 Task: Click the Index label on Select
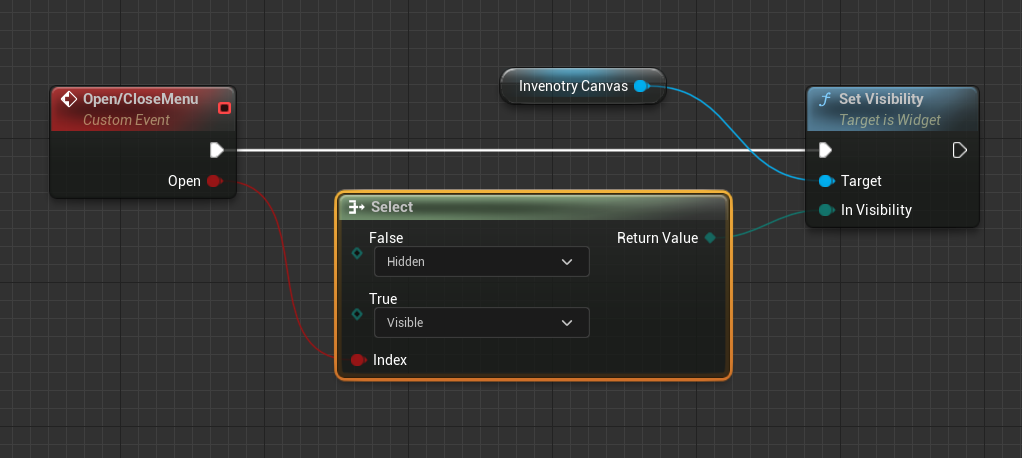(x=390, y=360)
